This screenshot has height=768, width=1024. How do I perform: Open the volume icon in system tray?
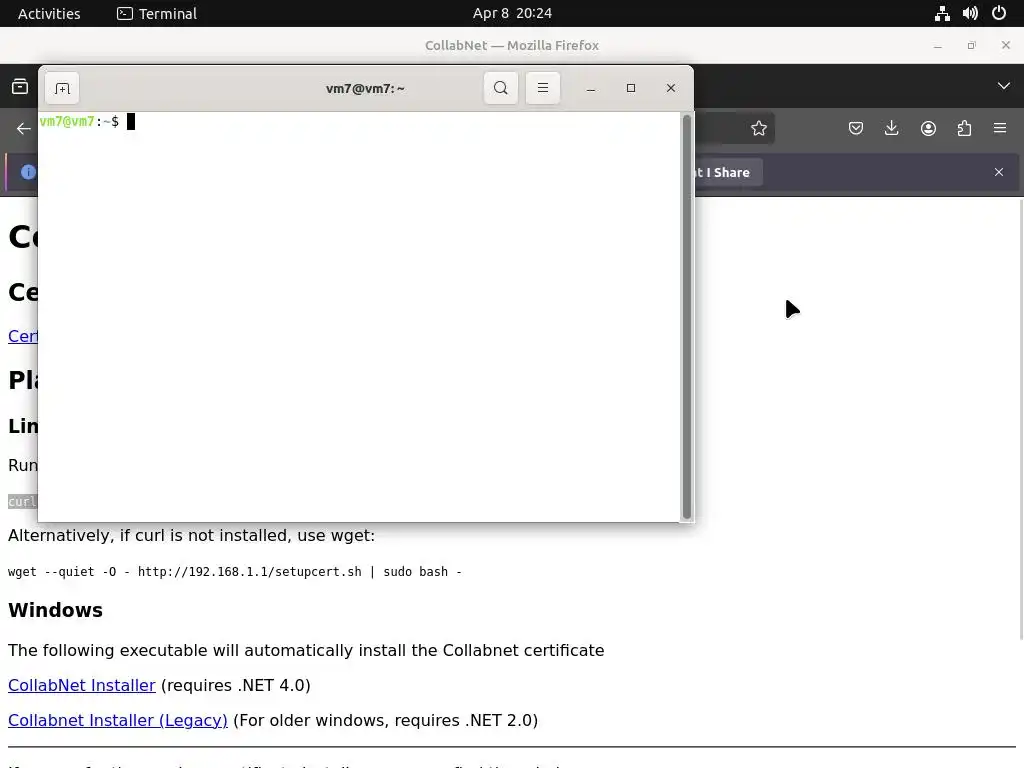970,13
